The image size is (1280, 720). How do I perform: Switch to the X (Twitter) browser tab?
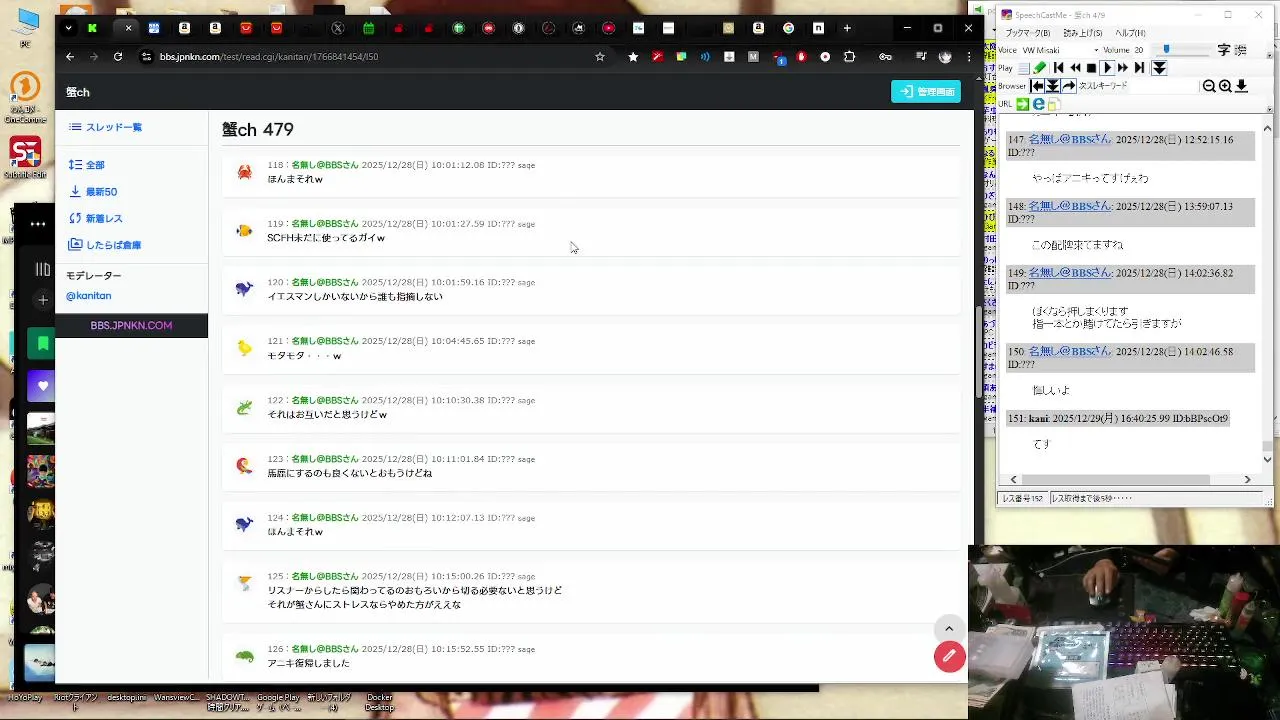point(337,28)
